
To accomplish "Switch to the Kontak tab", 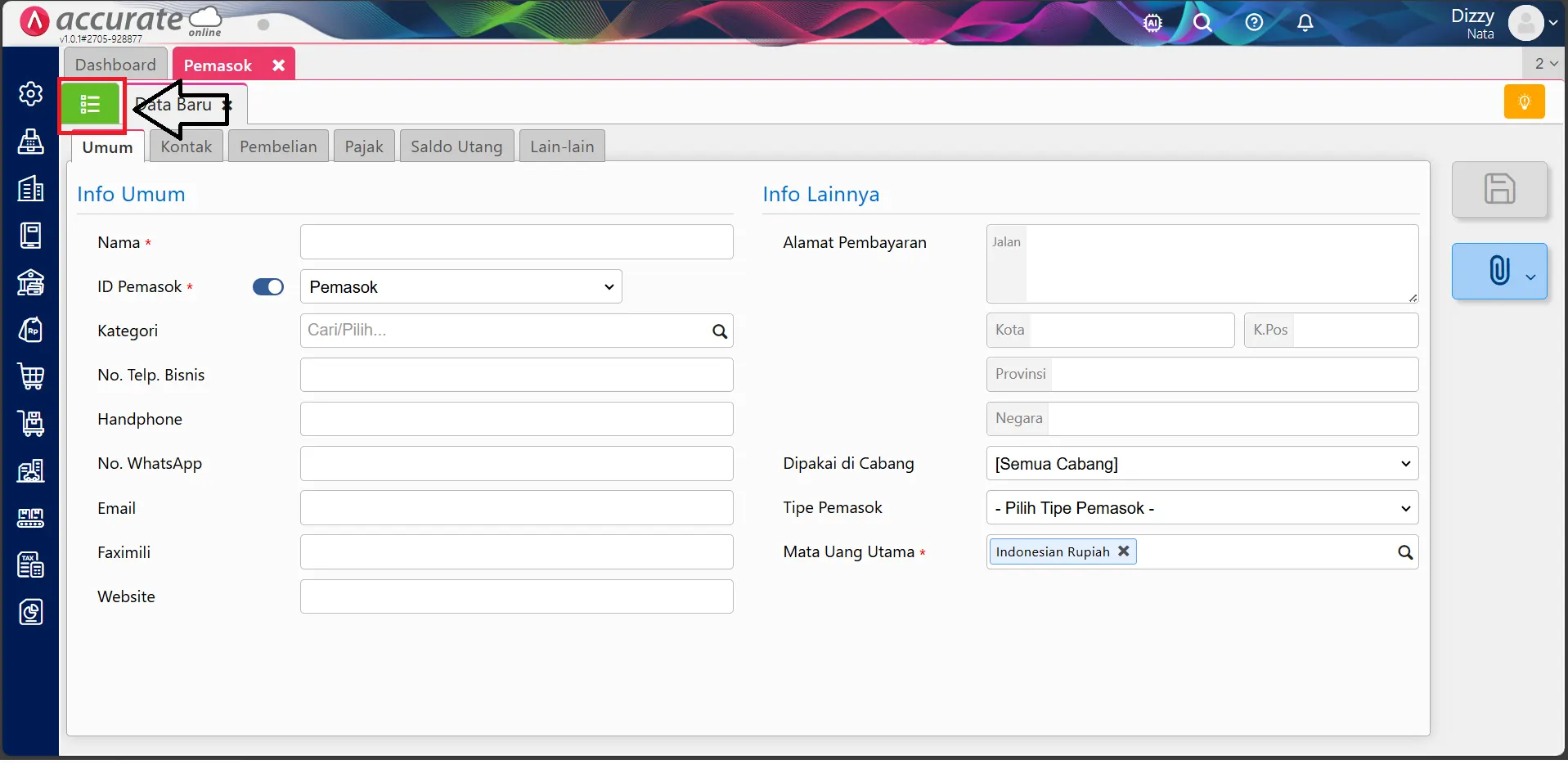I will tap(186, 147).
